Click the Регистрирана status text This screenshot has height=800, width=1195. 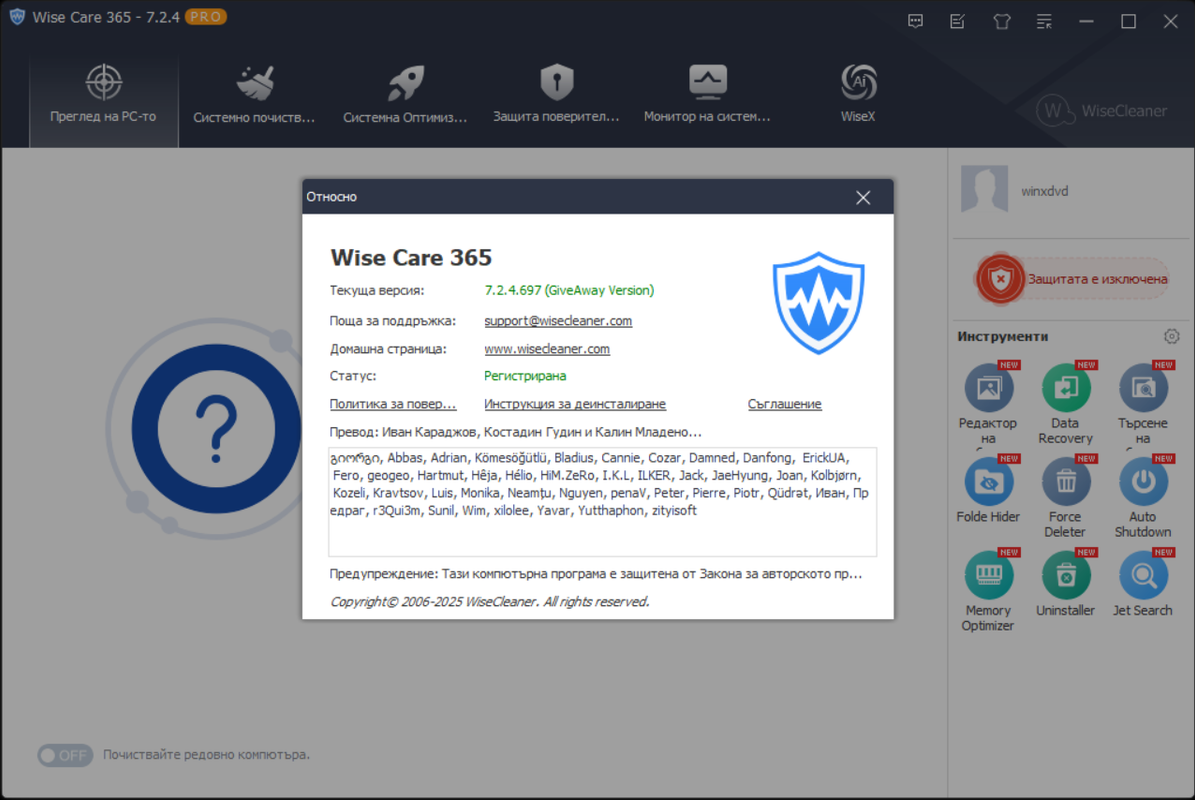pos(525,376)
